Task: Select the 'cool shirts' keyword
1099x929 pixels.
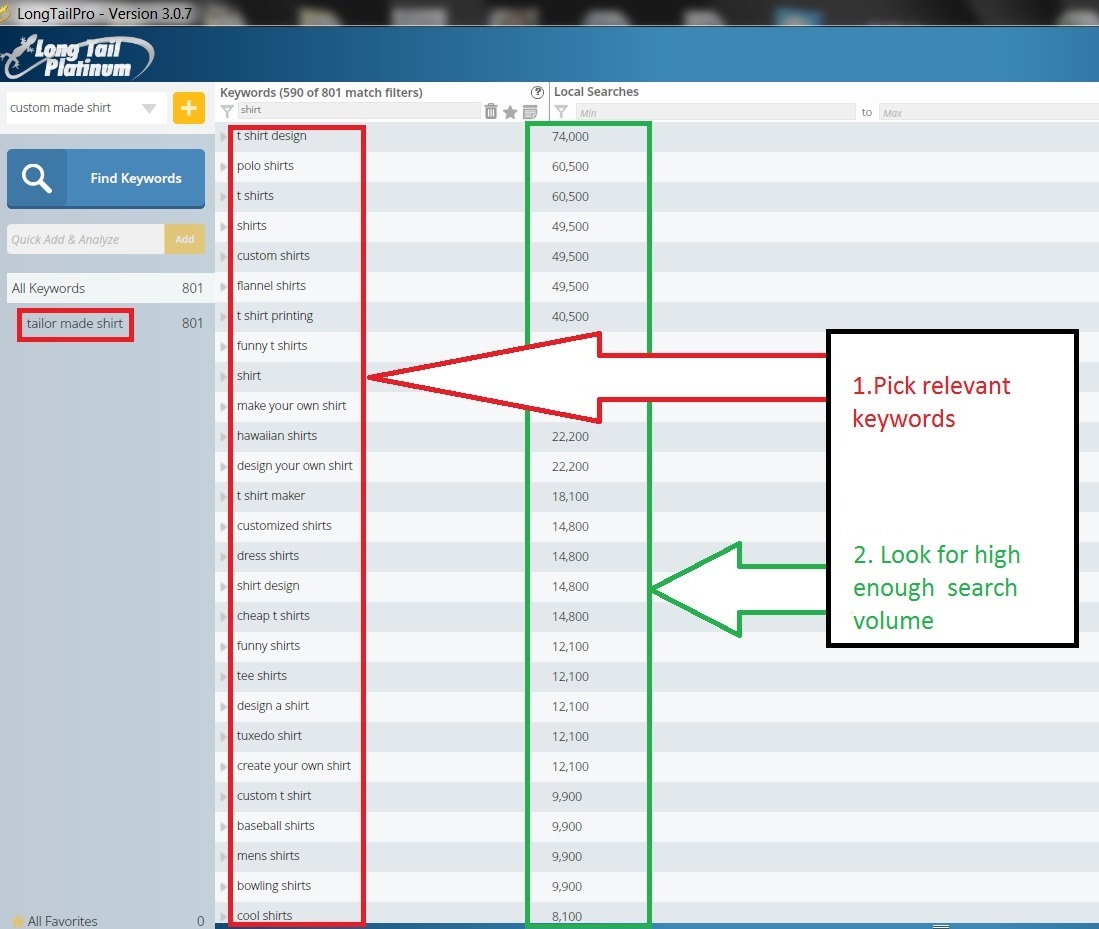Action: [x=264, y=916]
